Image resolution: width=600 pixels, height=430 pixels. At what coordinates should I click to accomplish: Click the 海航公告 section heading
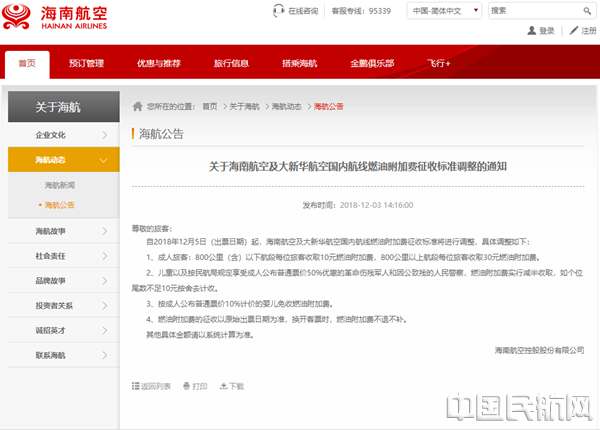pyautogui.click(x=161, y=134)
